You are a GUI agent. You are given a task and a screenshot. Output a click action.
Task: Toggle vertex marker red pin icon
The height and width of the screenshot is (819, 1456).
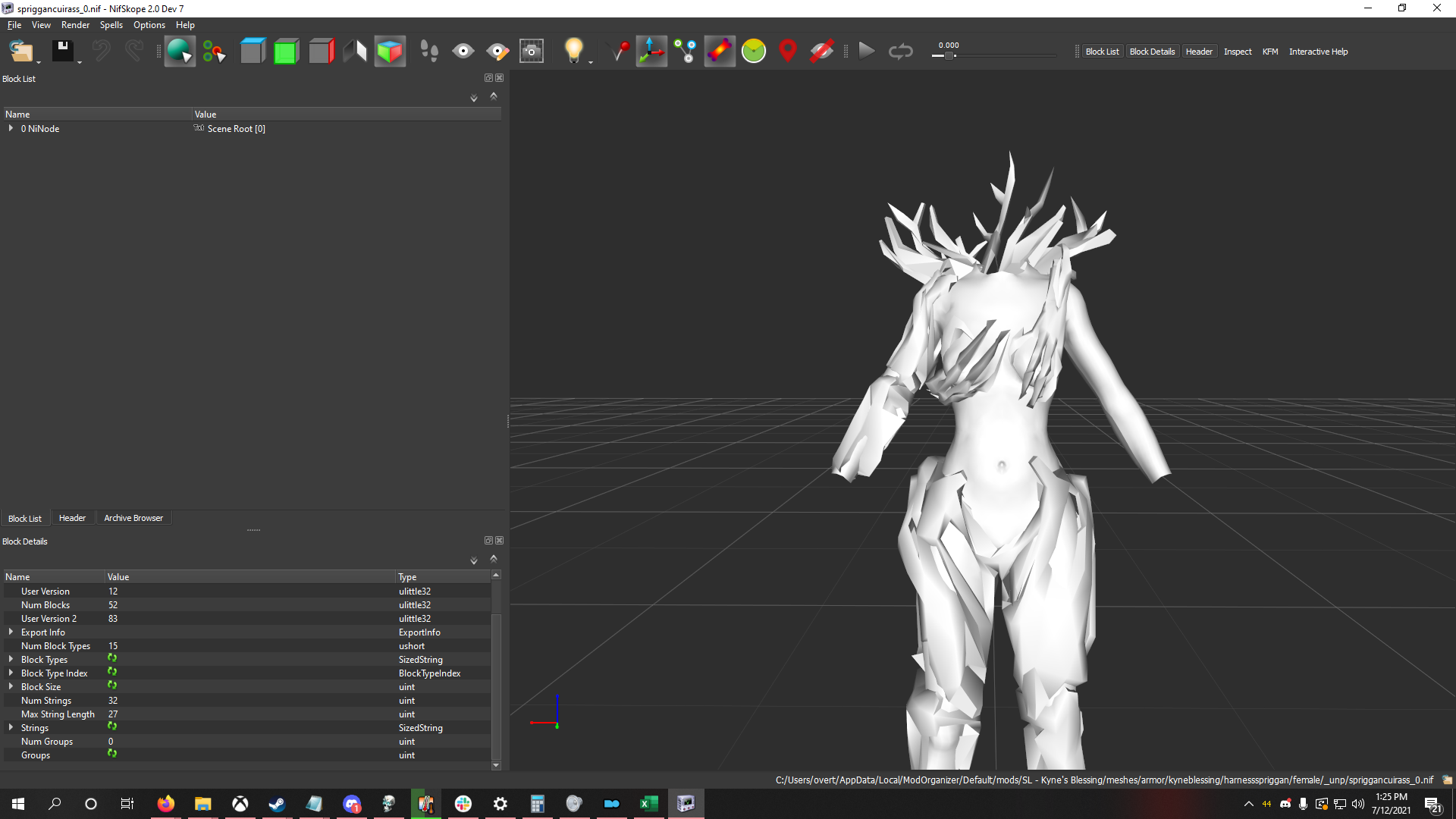(619, 52)
